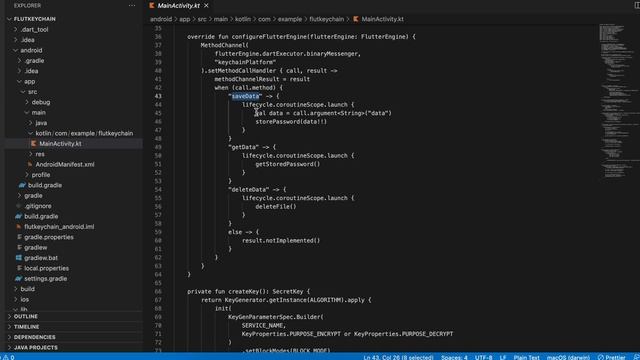This screenshot has height=360, width=640.
Task: Click createKey function declaration
Action: tap(249, 291)
